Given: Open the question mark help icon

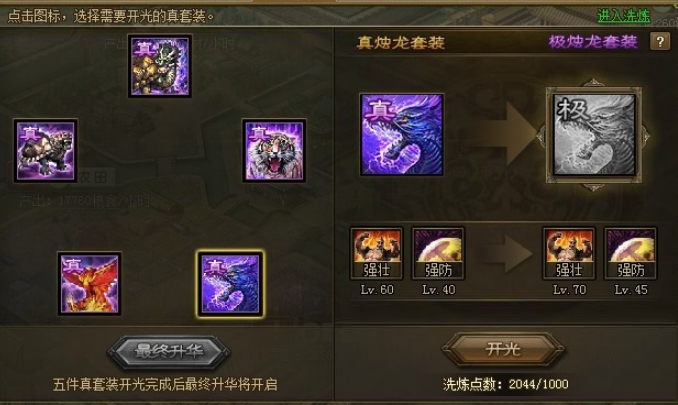Looking at the screenshot, I should [x=660, y=41].
